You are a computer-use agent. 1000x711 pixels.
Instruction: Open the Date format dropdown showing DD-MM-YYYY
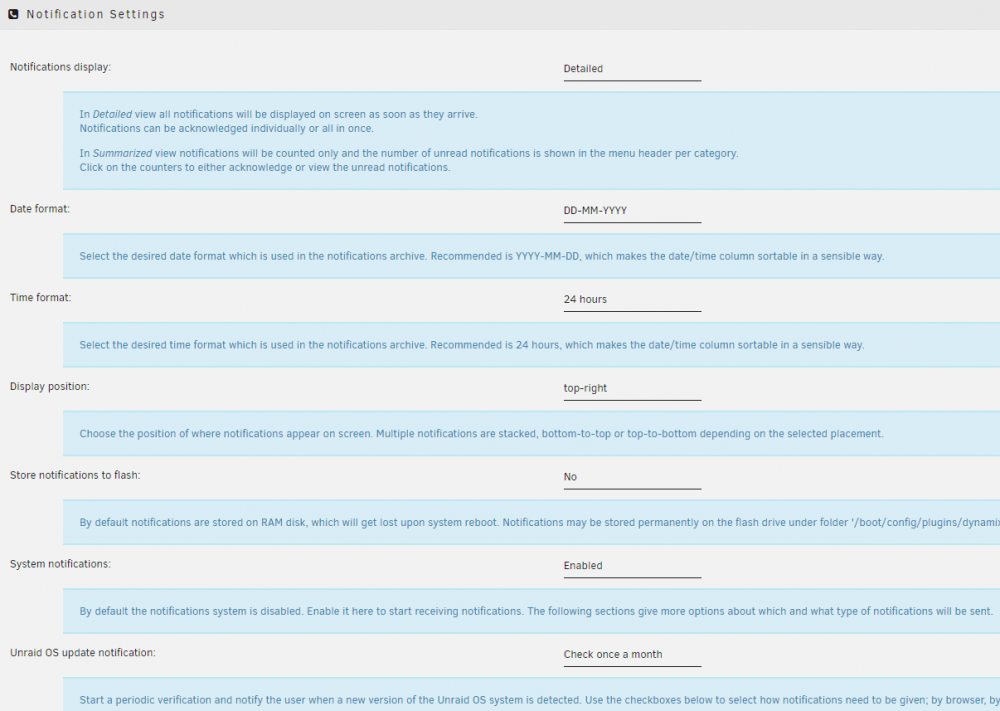coord(632,211)
